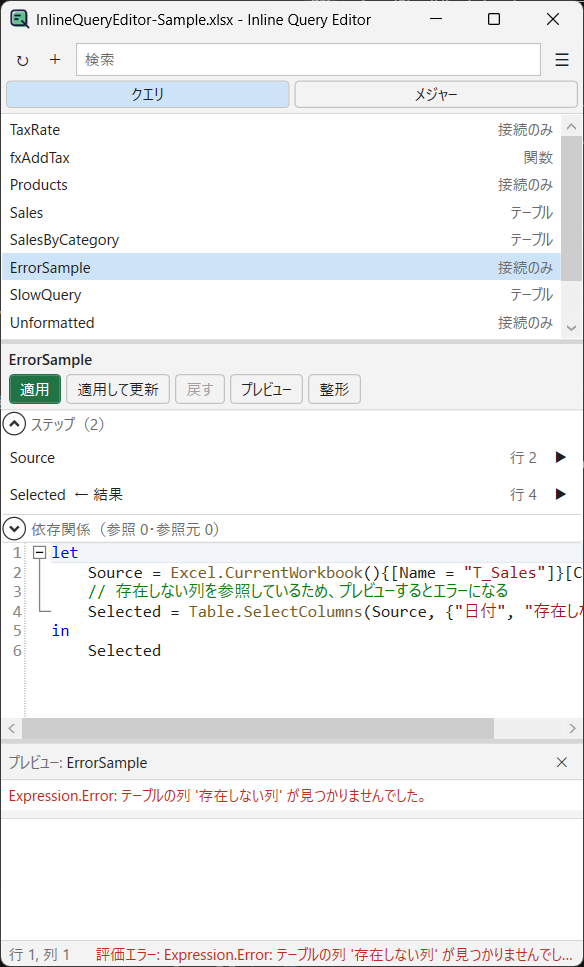Close the ErrorSample preview pane
The width and height of the screenshot is (584, 967).
(x=562, y=762)
